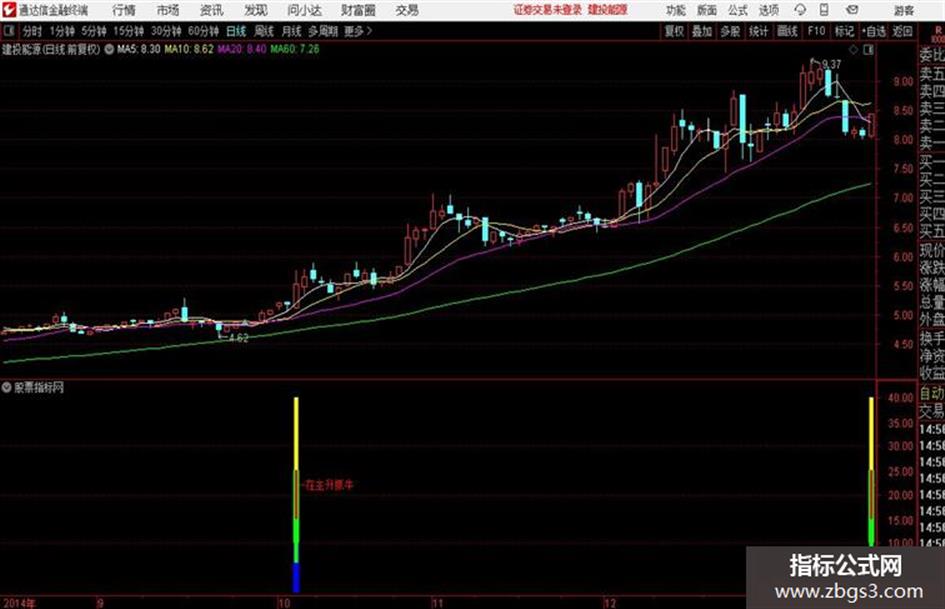Expand the indicator dropdown beside 建投能源 title
This screenshot has width=945, height=609.
[109, 49]
